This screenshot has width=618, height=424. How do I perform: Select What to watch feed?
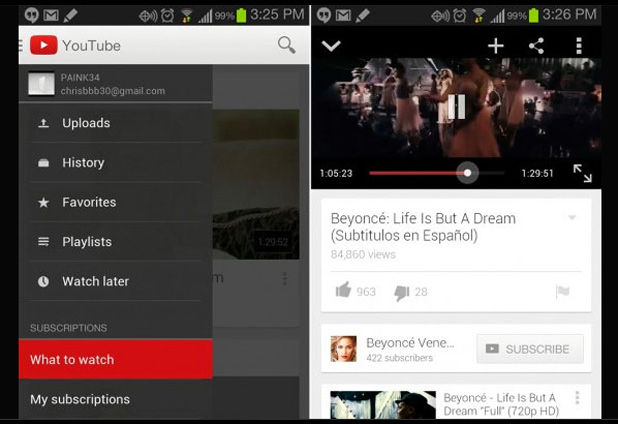click(x=115, y=359)
